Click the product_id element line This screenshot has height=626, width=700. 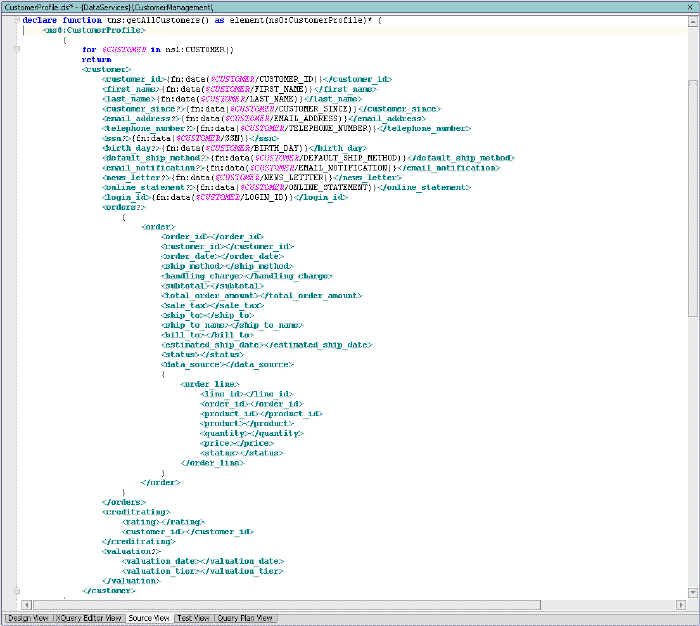click(262, 413)
